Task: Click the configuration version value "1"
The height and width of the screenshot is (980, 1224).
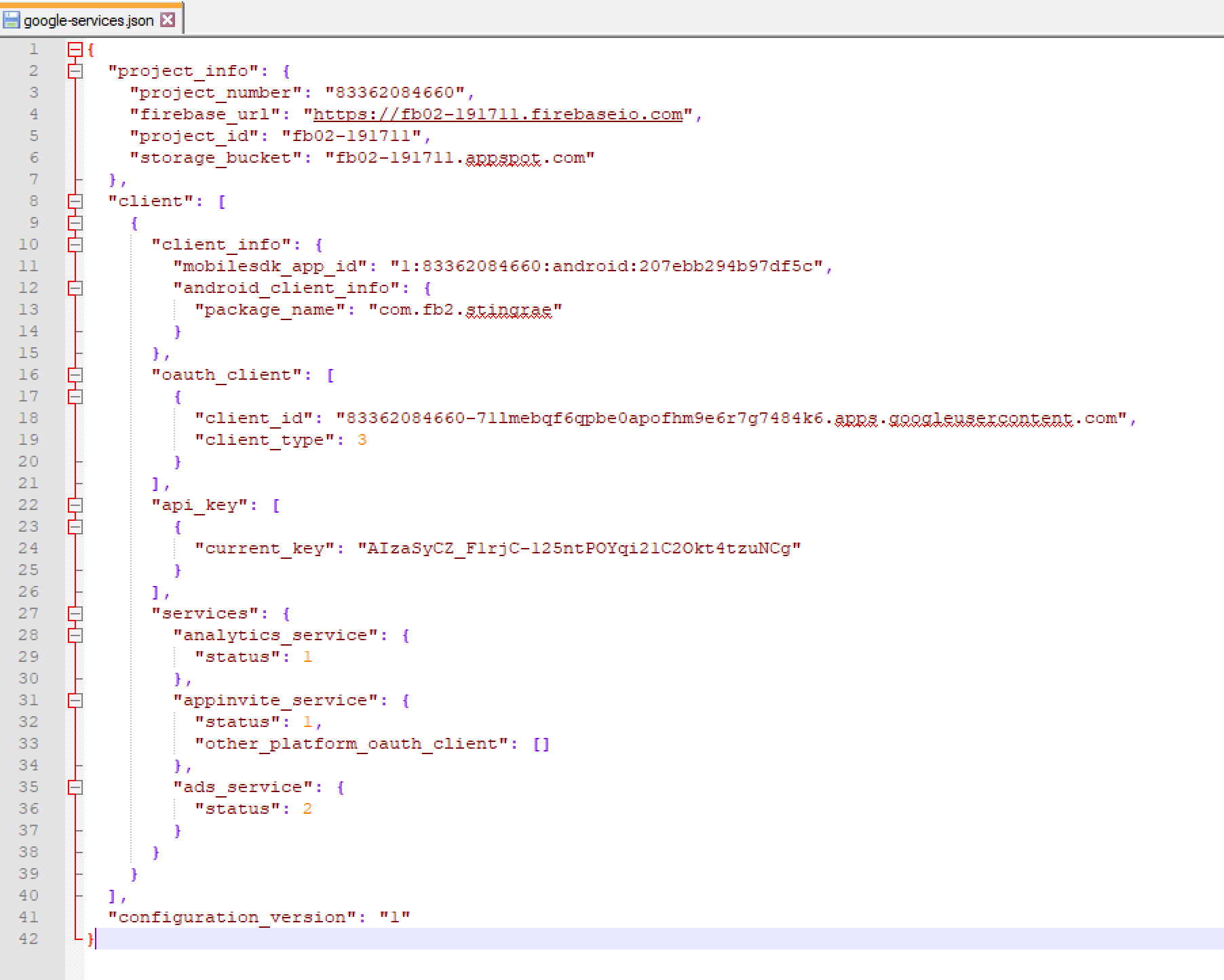Action: [x=394, y=918]
